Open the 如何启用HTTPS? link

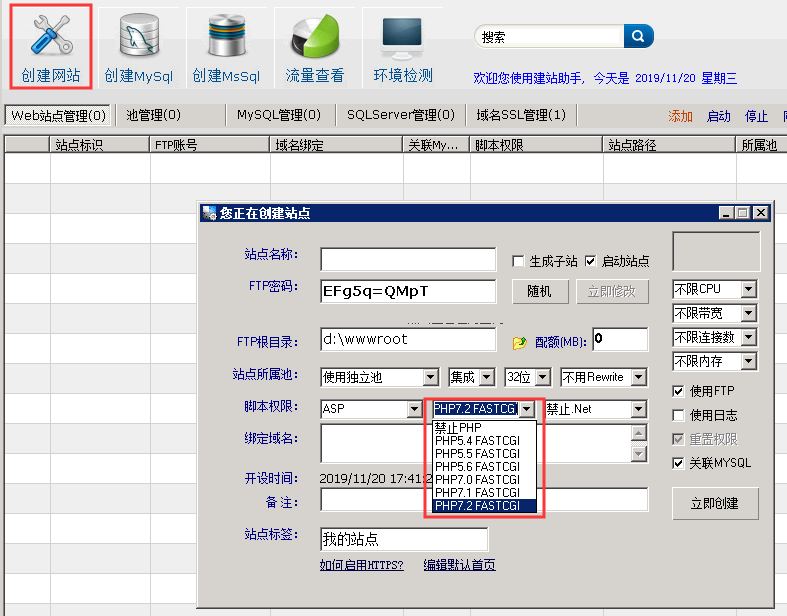pyautogui.click(x=361, y=565)
